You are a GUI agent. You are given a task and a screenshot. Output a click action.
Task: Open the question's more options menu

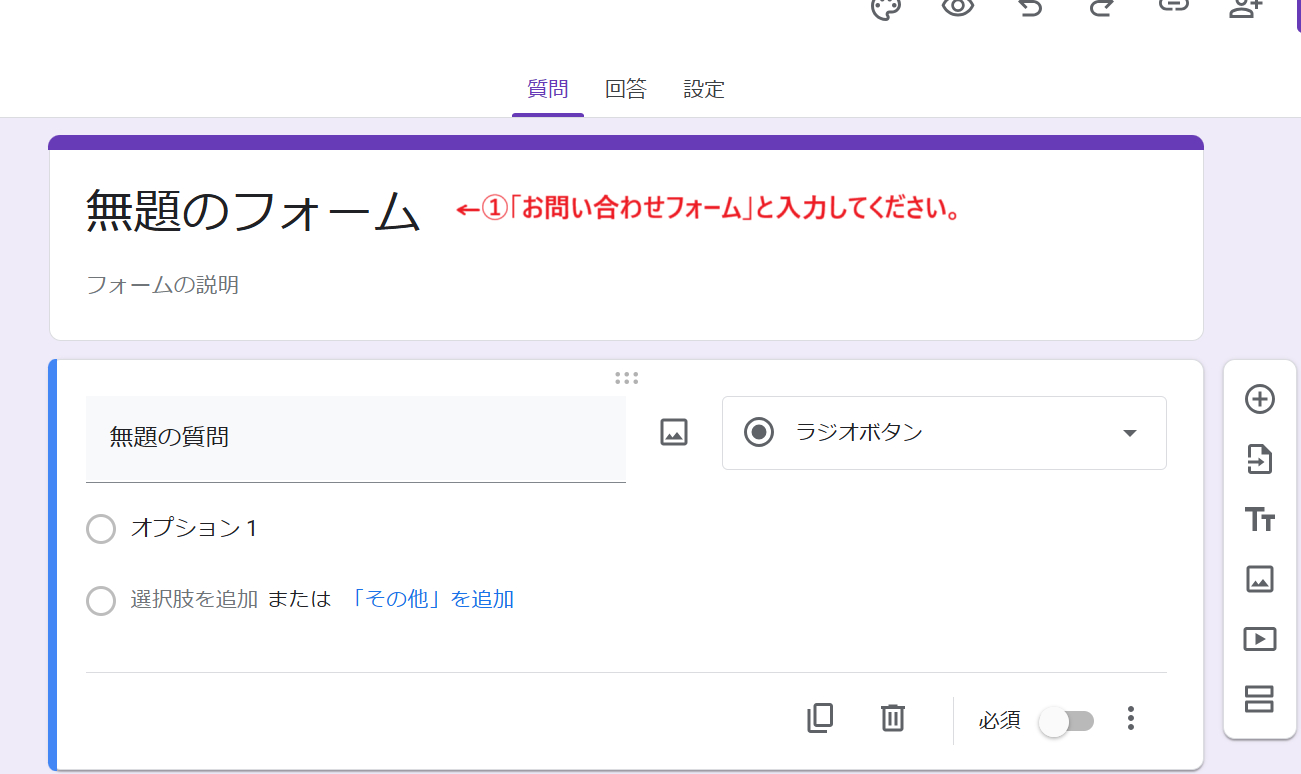[x=1131, y=718]
